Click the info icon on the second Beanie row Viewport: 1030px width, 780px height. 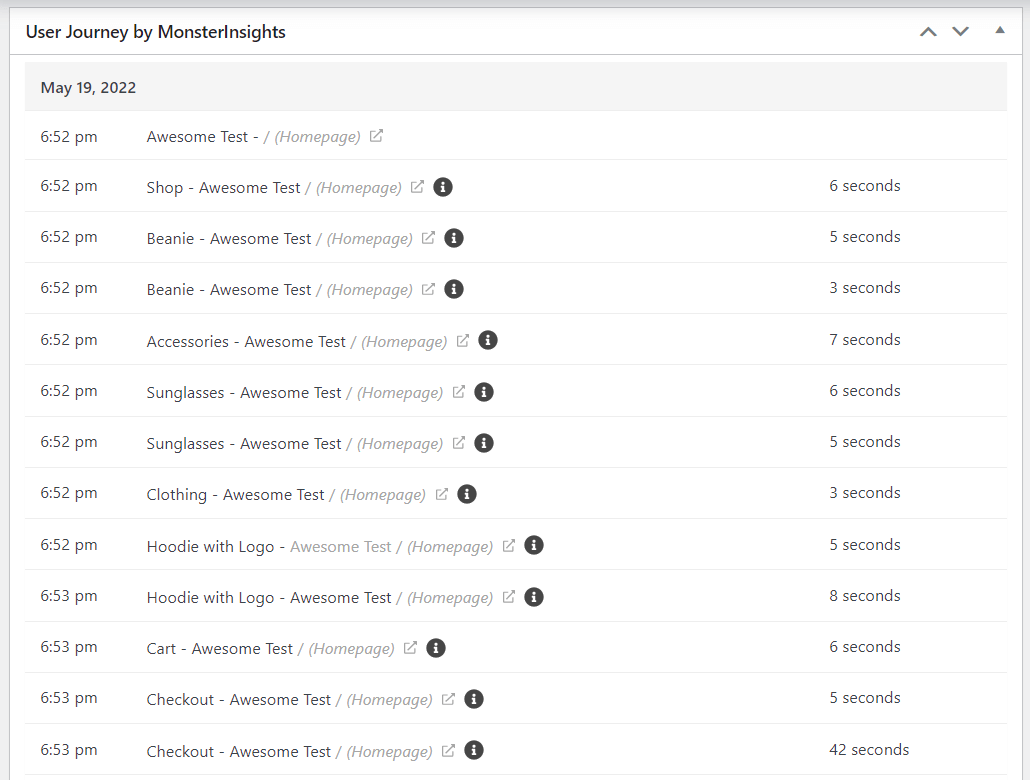click(x=453, y=289)
